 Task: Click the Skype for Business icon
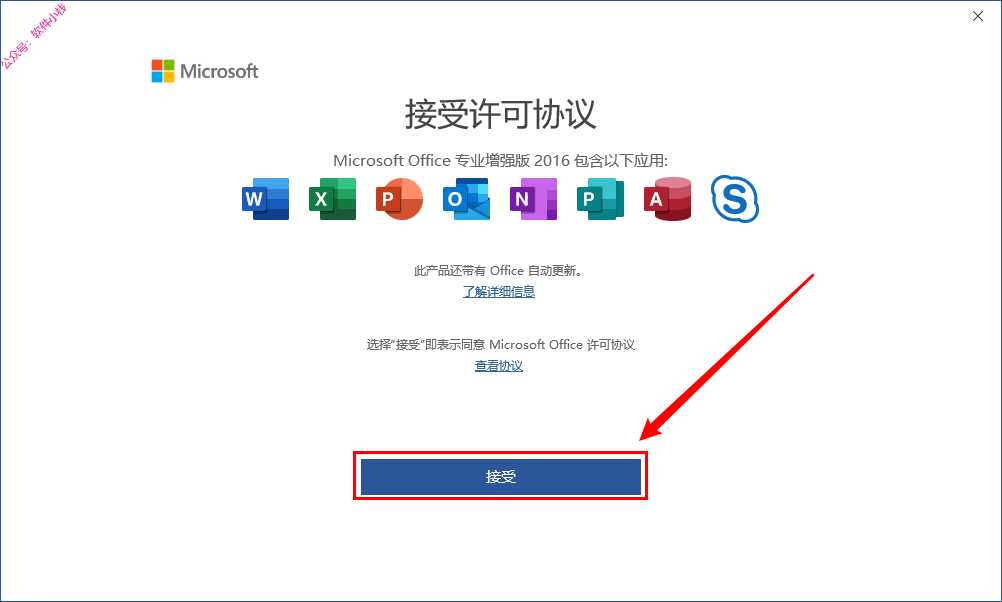click(735, 199)
